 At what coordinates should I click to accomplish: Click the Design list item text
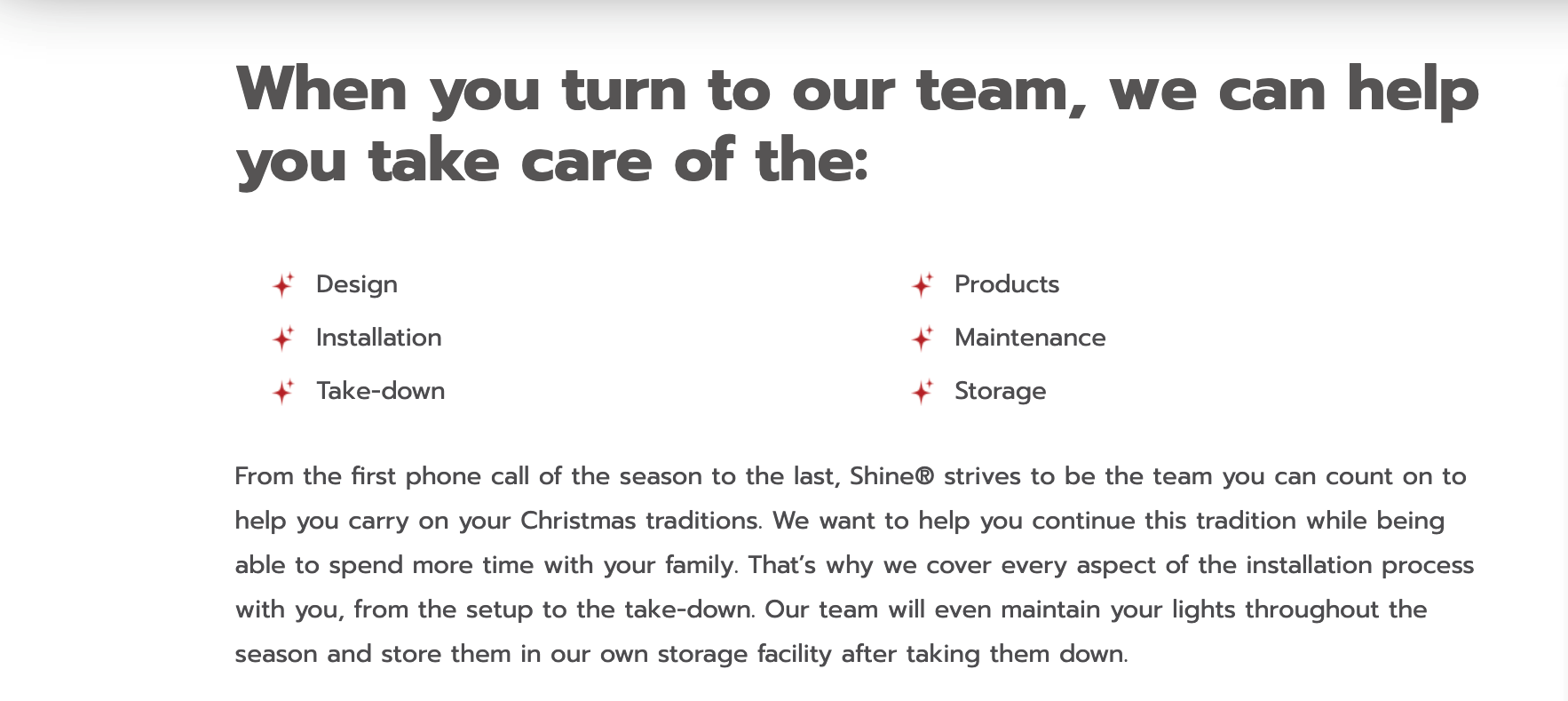(x=357, y=284)
